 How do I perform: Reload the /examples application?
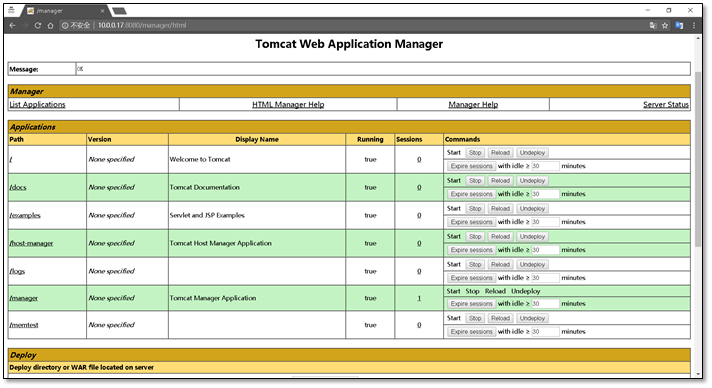pos(500,209)
